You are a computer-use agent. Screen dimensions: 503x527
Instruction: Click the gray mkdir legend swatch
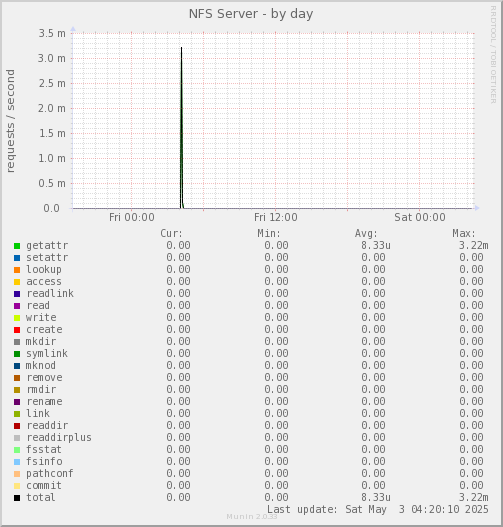17,342
